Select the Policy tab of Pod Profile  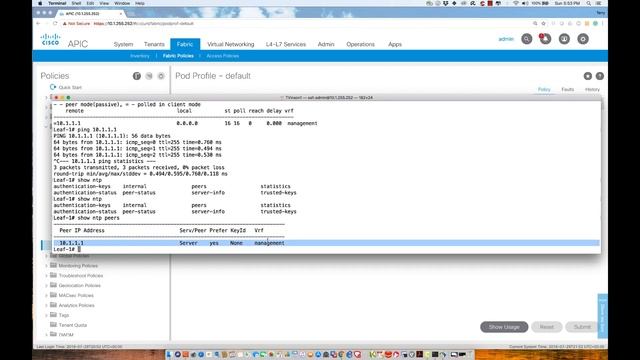pos(544,89)
